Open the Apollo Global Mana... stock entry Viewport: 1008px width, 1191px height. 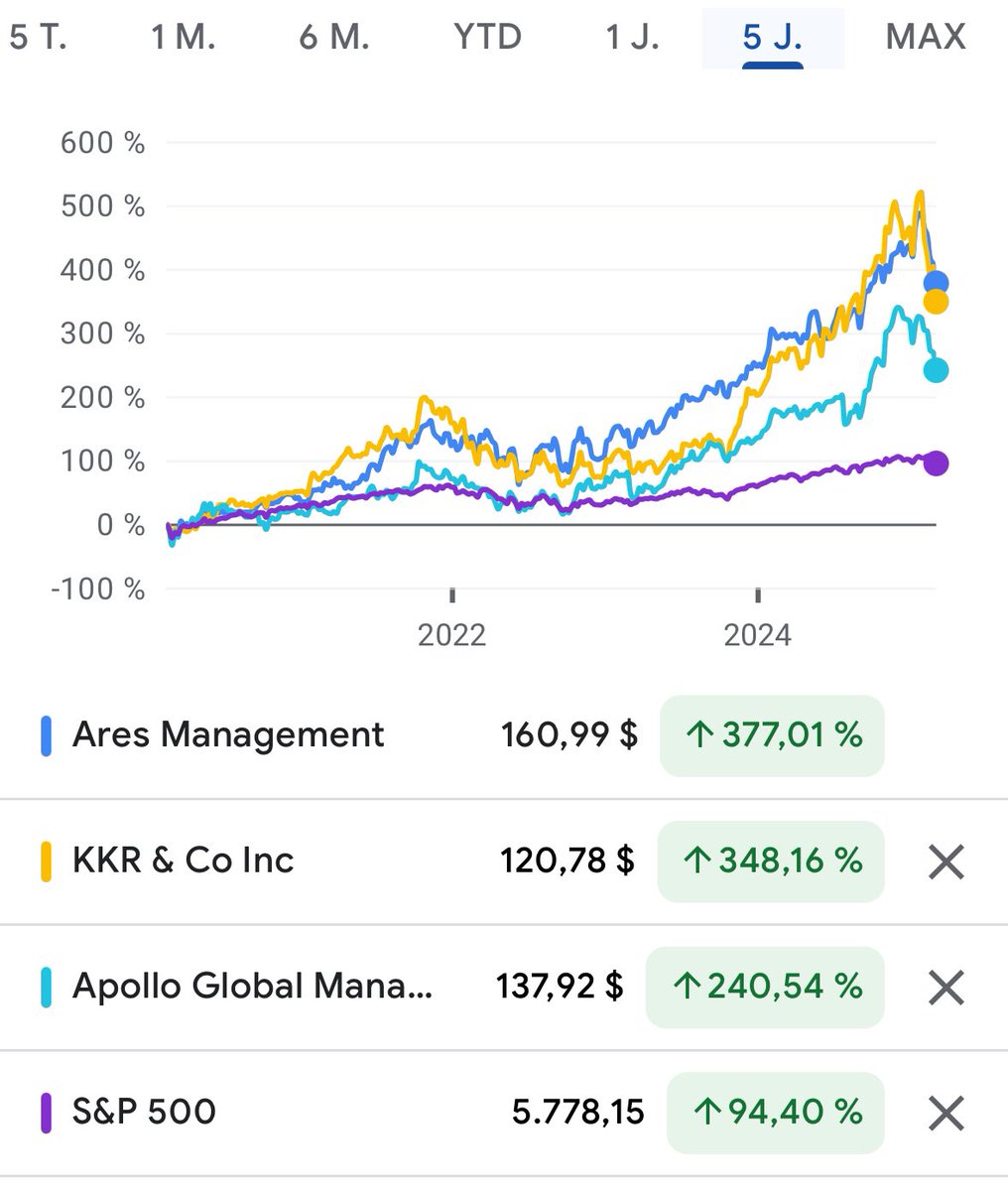504,988
